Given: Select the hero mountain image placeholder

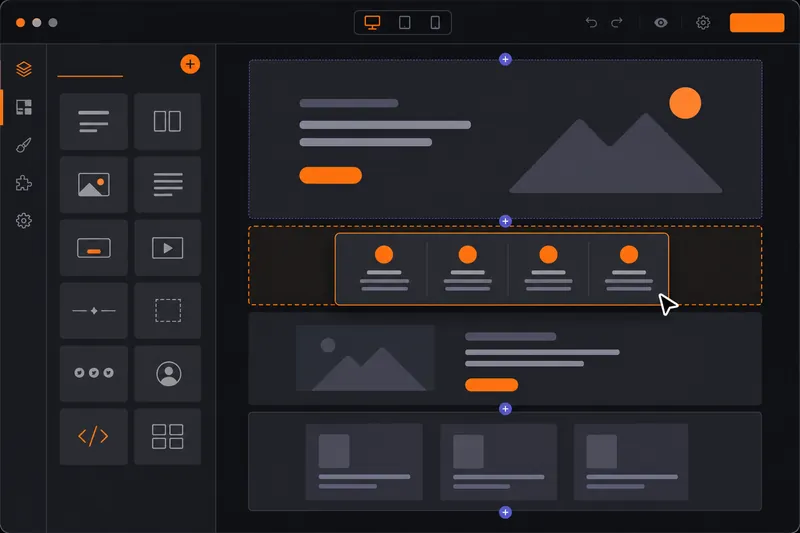Looking at the screenshot, I should pos(615,153).
